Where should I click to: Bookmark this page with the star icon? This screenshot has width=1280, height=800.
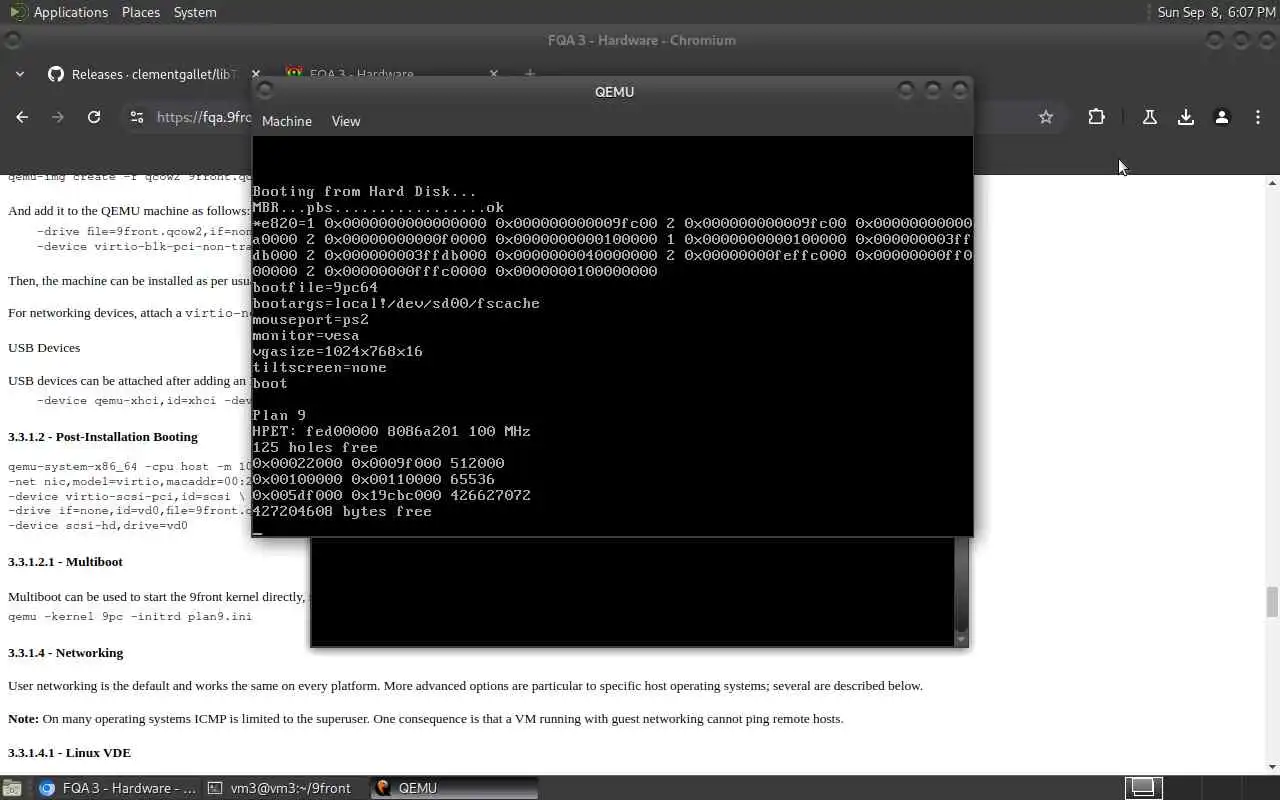(1046, 117)
